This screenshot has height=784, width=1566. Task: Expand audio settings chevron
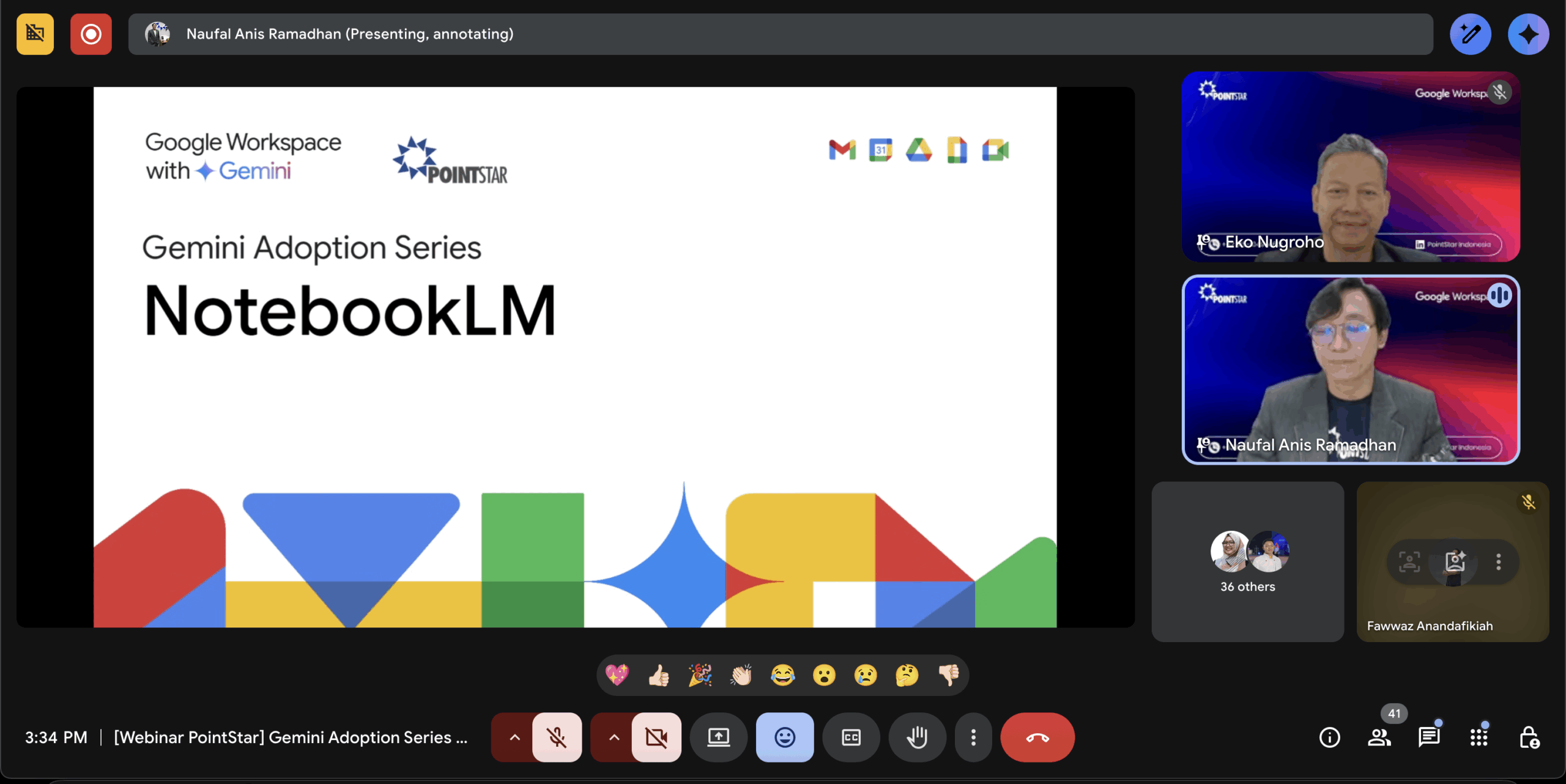click(x=514, y=738)
